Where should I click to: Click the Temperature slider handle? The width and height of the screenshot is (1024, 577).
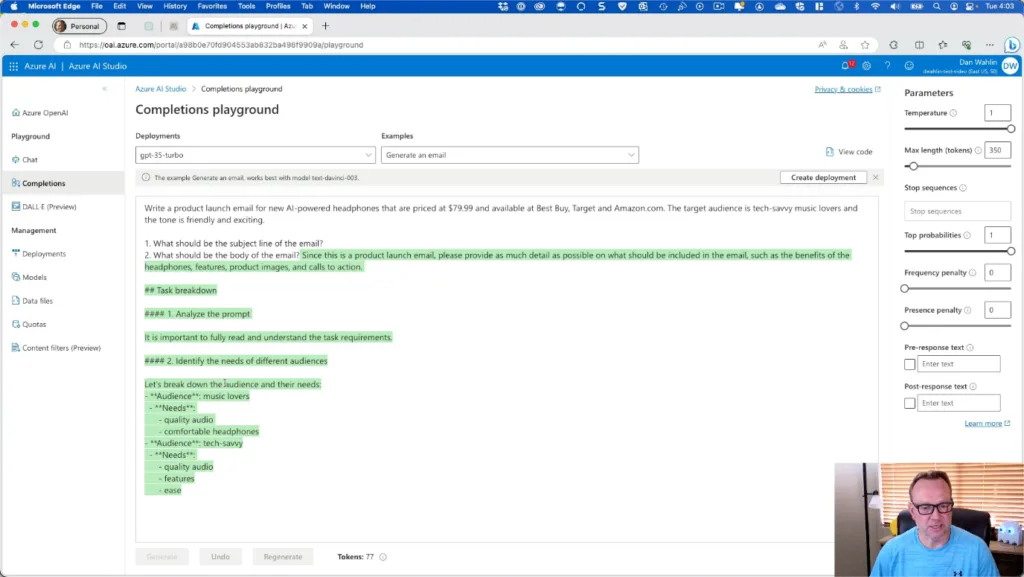(1010, 129)
